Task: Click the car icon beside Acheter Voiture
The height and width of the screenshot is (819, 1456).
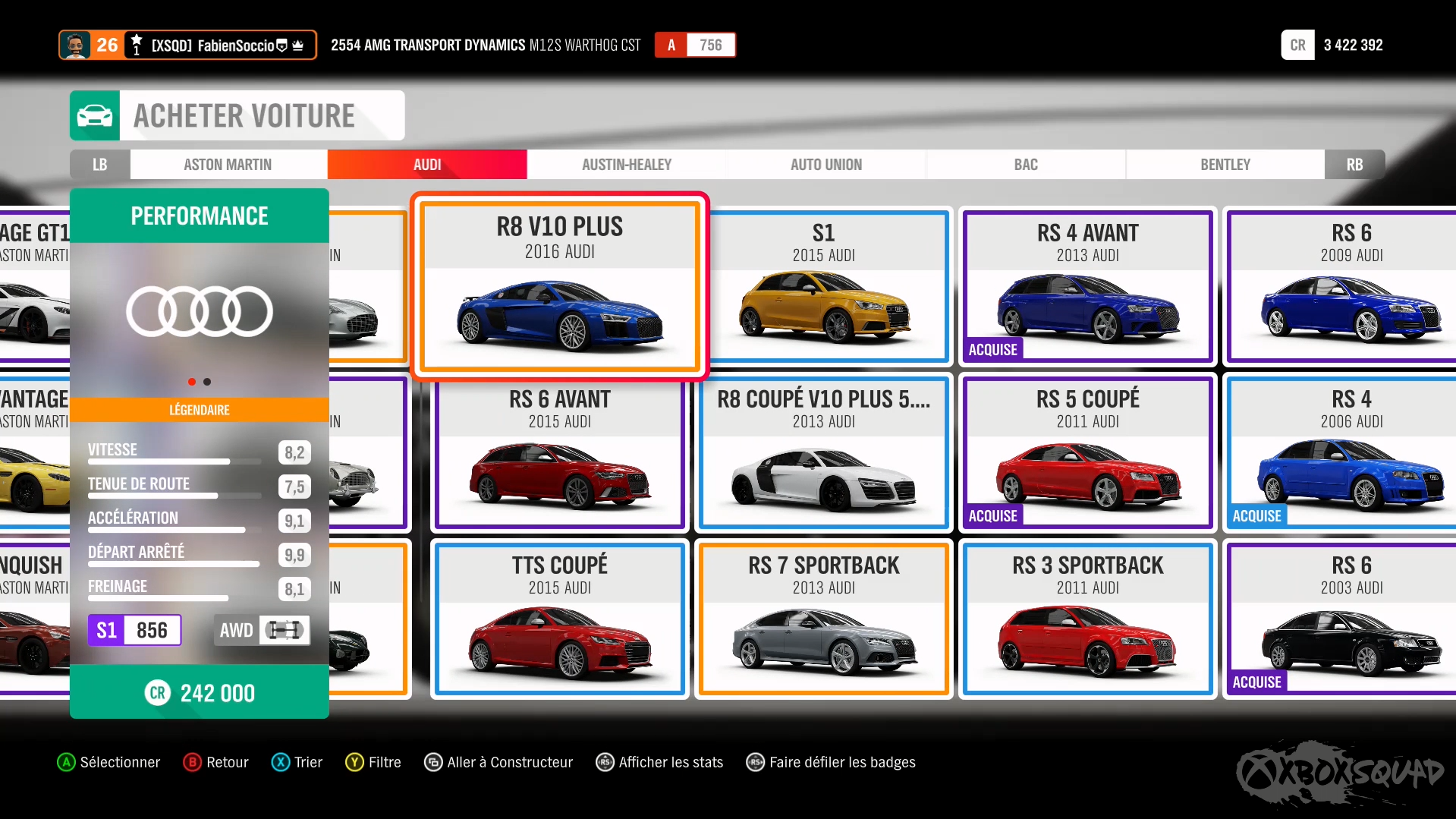Action: point(95,116)
